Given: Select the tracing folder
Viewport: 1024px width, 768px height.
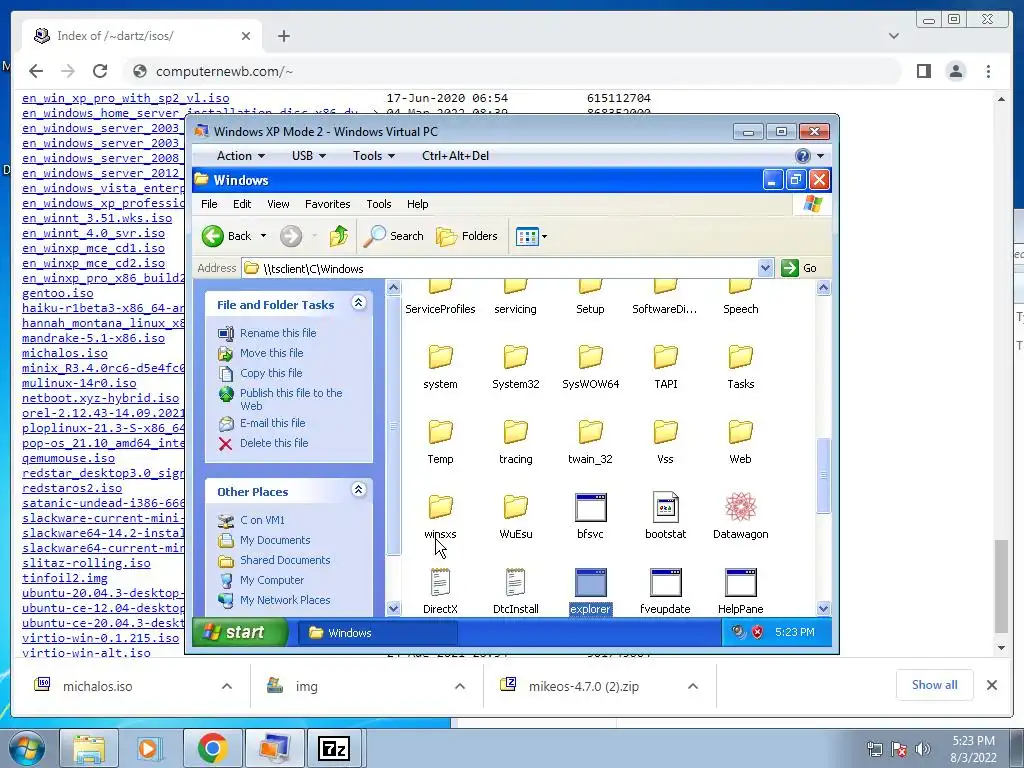Looking at the screenshot, I should coord(515,442).
